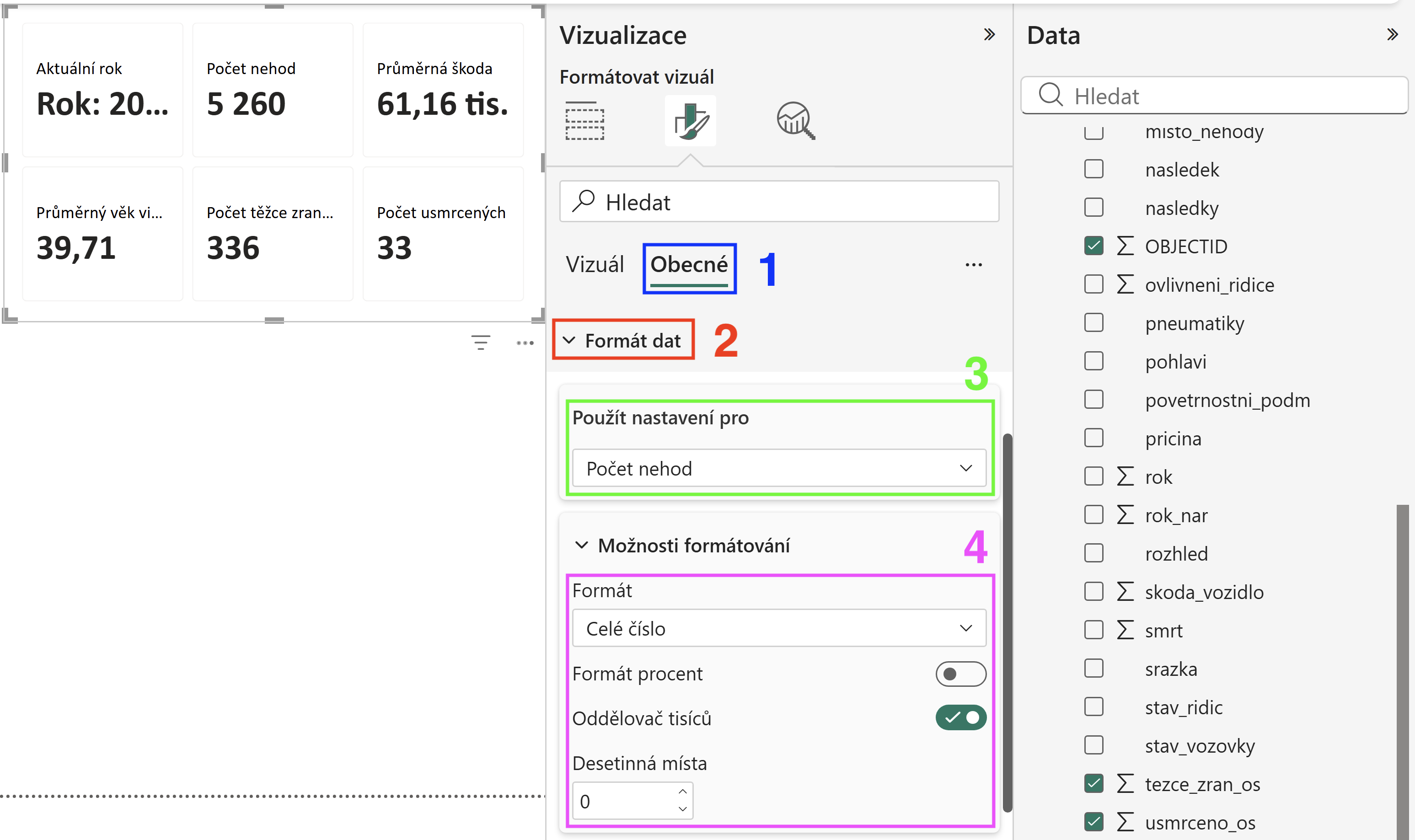1415x840 pixels.
Task: Toggle Formát procent switch on
Action: click(x=960, y=674)
